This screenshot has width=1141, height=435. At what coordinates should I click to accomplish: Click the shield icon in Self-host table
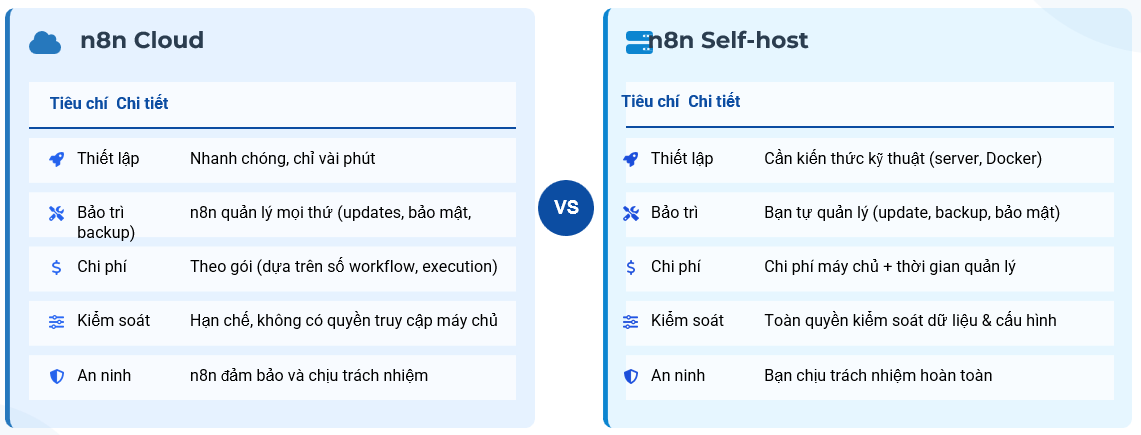630,376
